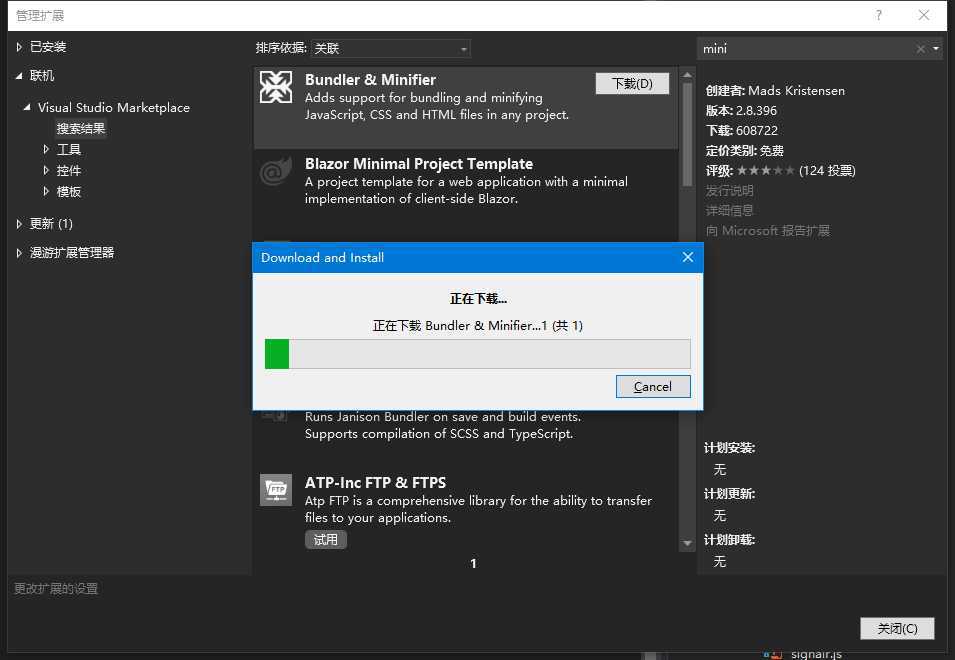955x660 pixels.
Task: Collapse the Visual Studio Marketplace node
Action: (27, 107)
